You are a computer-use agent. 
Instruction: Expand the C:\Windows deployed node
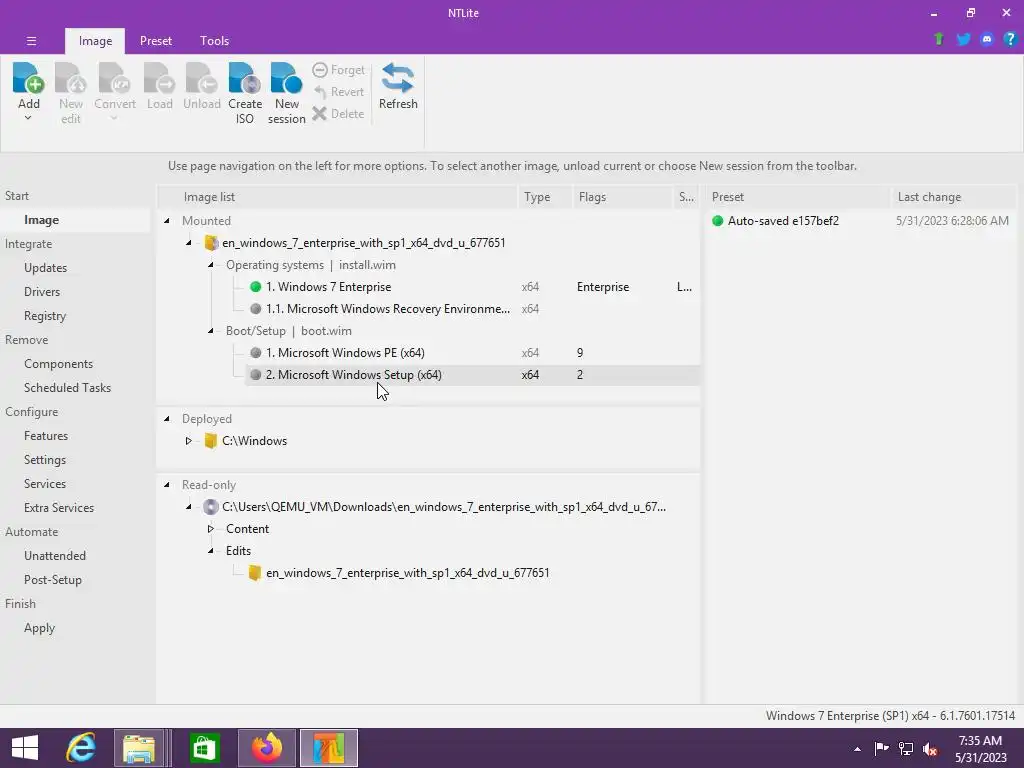(189, 441)
